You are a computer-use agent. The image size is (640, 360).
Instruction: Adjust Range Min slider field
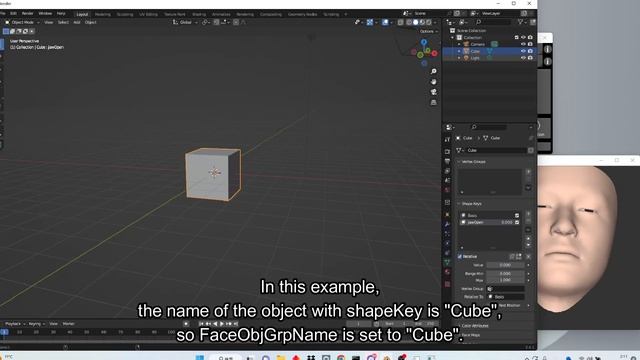505,273
